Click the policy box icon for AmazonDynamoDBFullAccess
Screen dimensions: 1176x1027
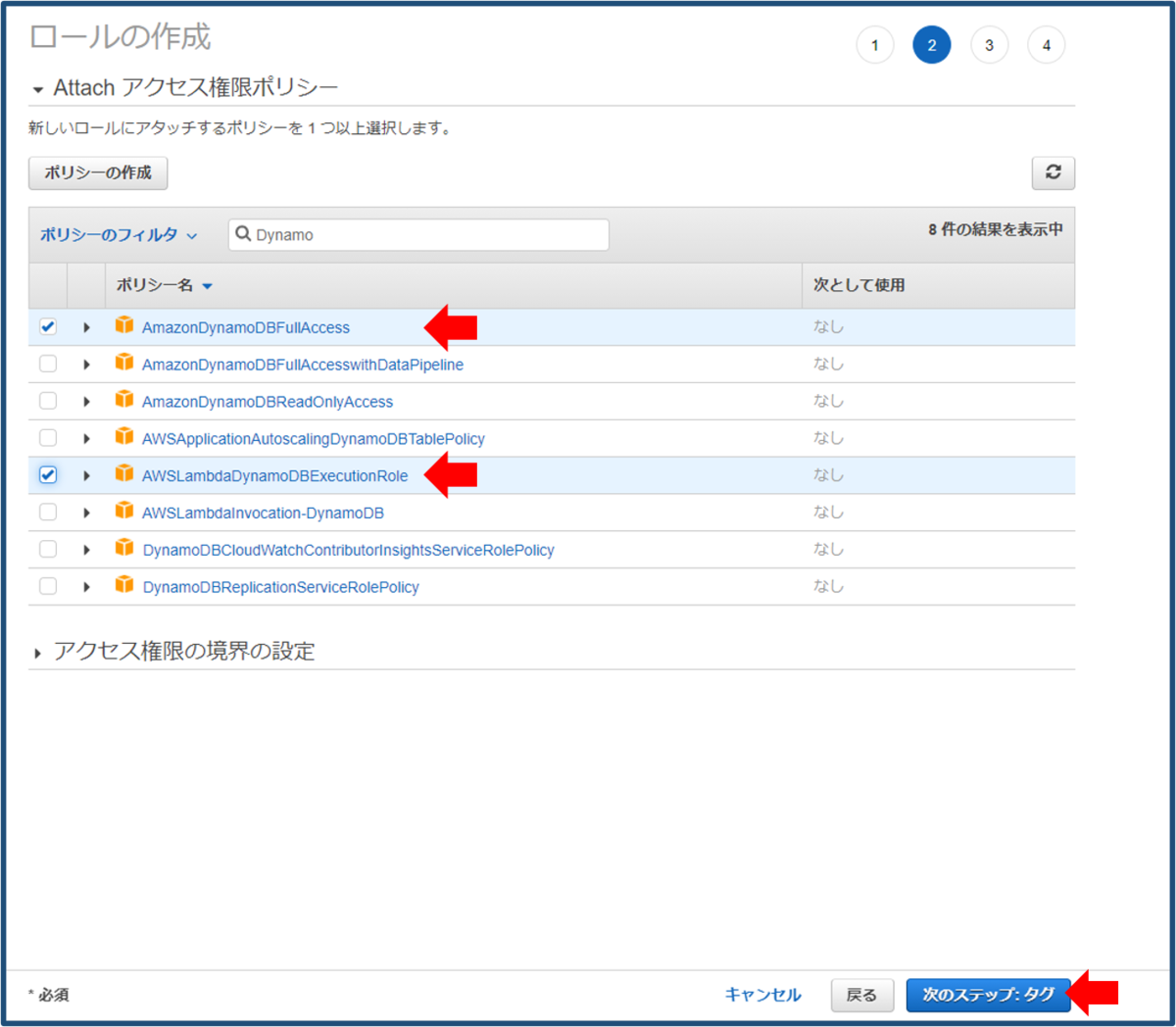click(x=123, y=325)
